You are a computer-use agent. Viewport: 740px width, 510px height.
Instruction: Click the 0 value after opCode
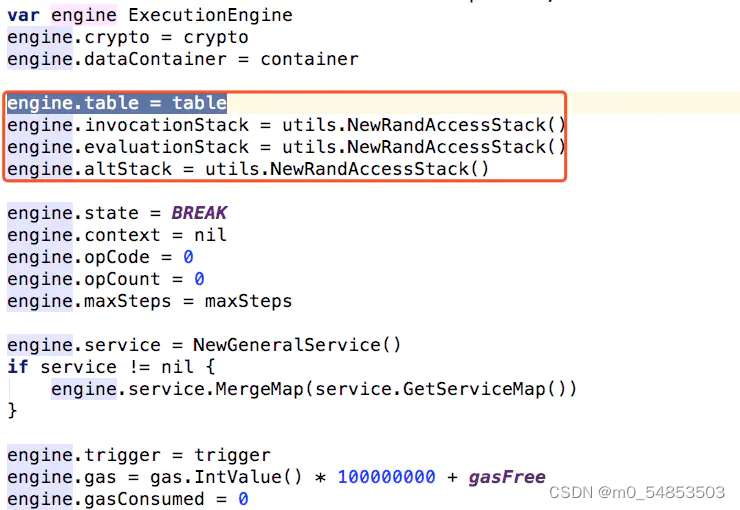188,257
